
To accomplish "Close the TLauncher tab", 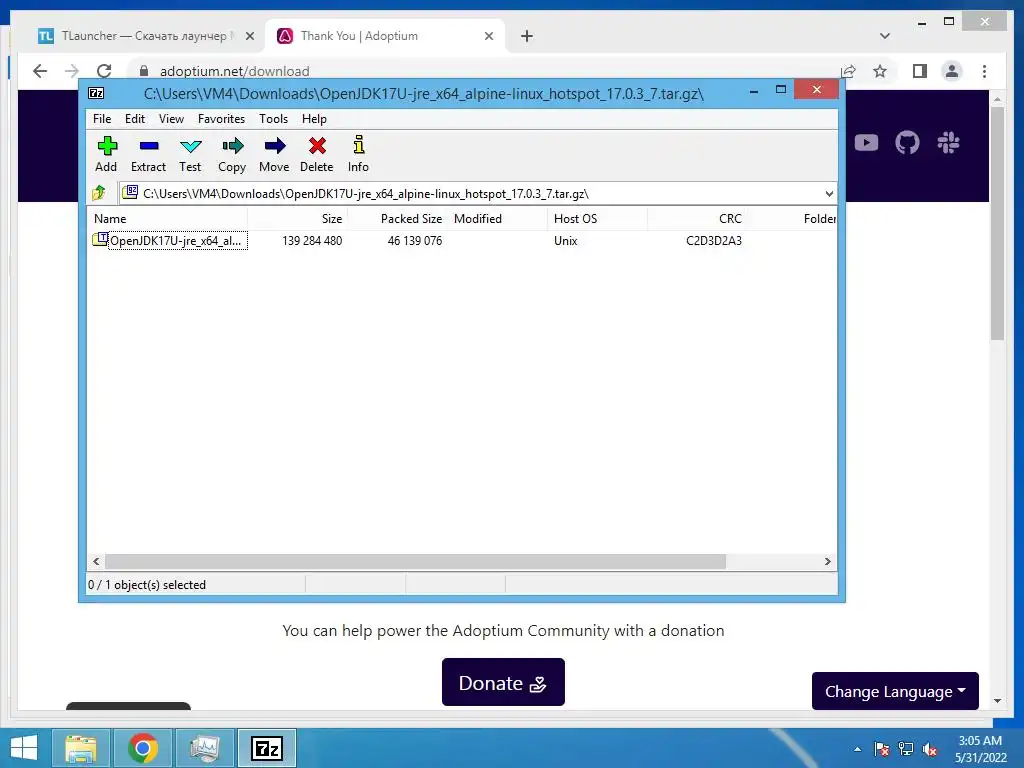I will point(249,36).
